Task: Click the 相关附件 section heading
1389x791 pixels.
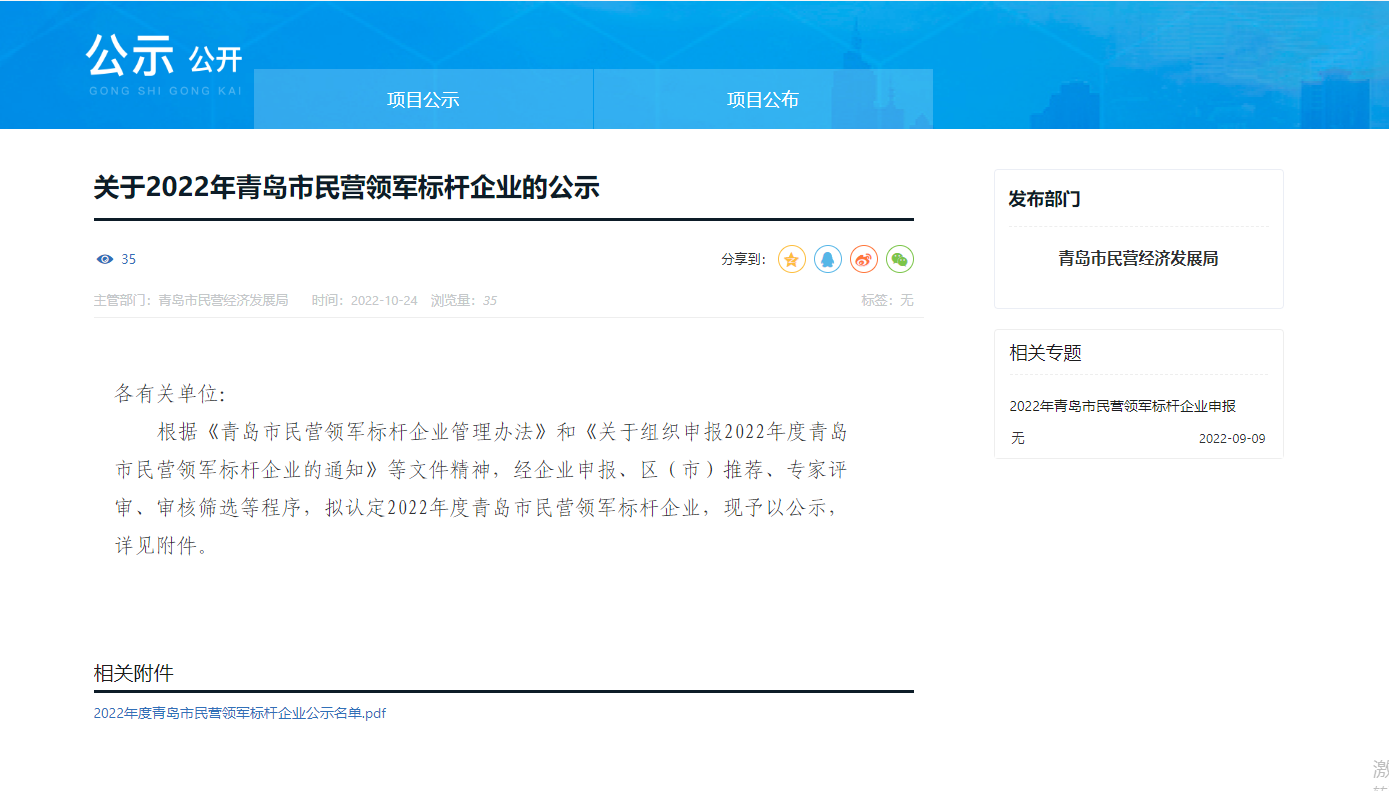Action: click(x=134, y=674)
